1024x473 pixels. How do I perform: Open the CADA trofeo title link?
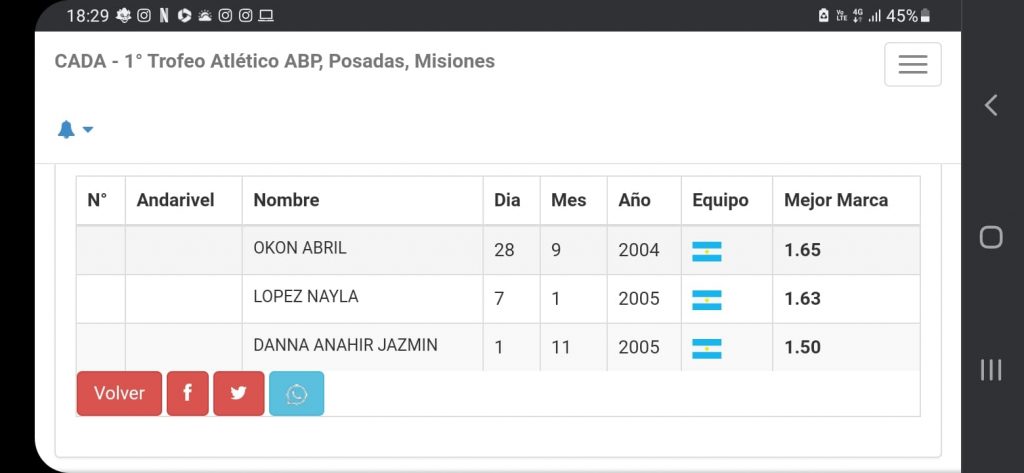click(275, 61)
